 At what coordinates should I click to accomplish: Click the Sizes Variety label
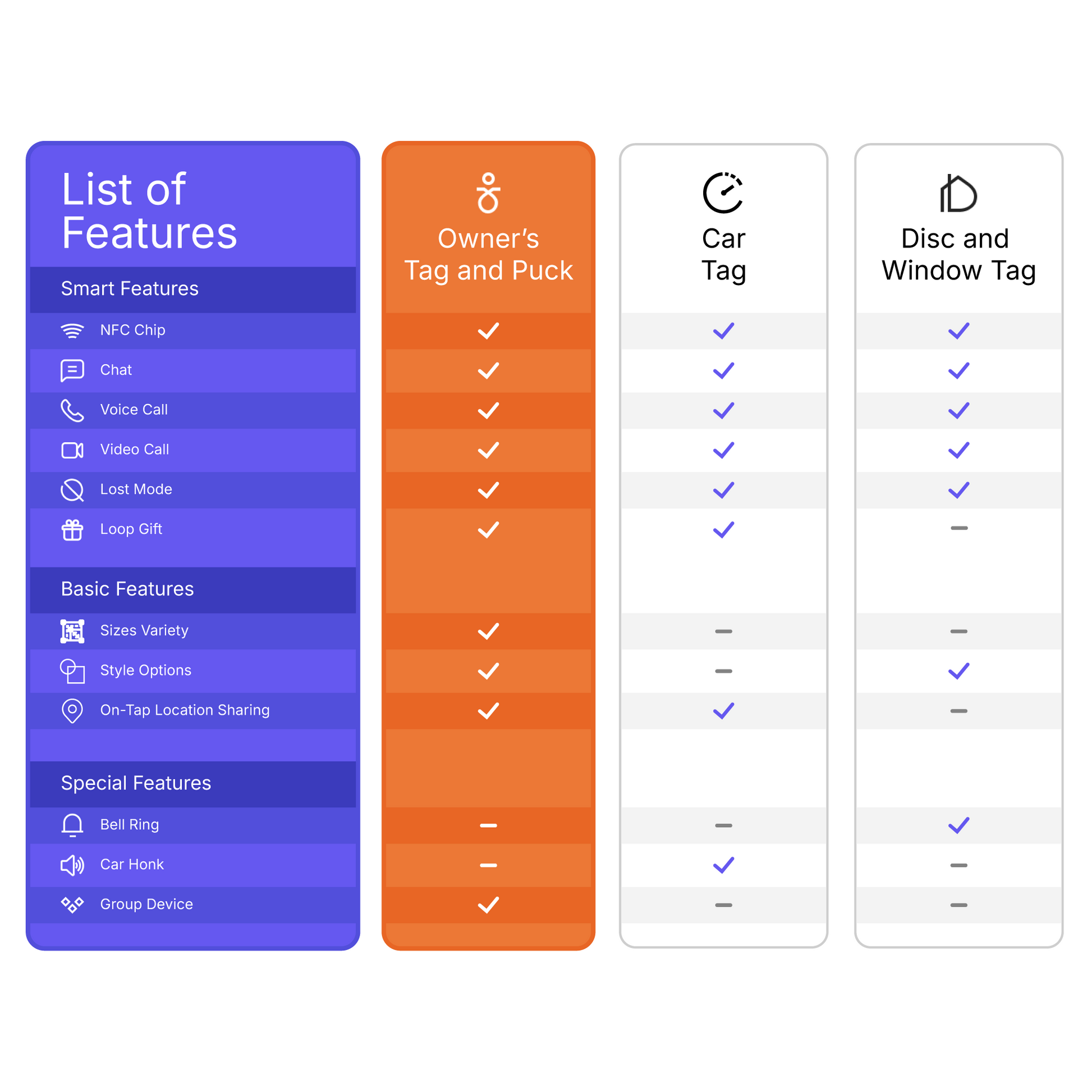pyautogui.click(x=144, y=630)
